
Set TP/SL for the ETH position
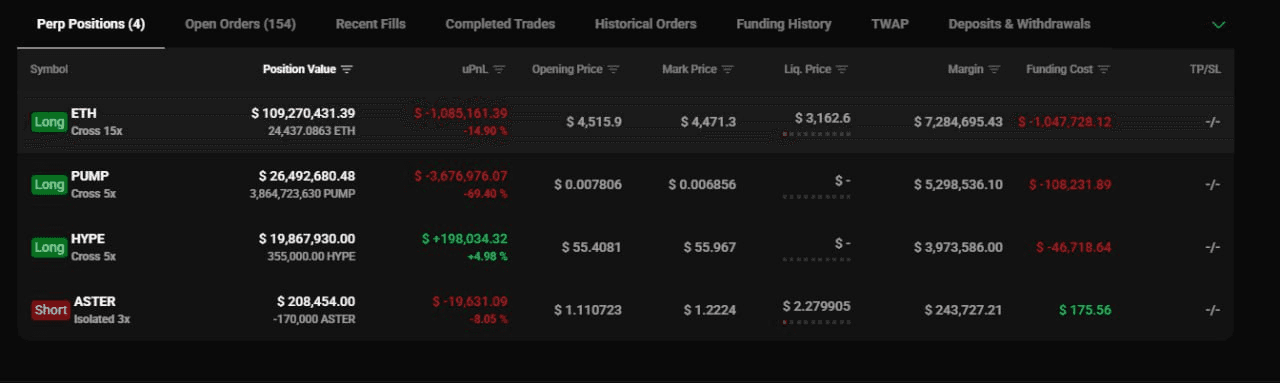[1213, 122]
